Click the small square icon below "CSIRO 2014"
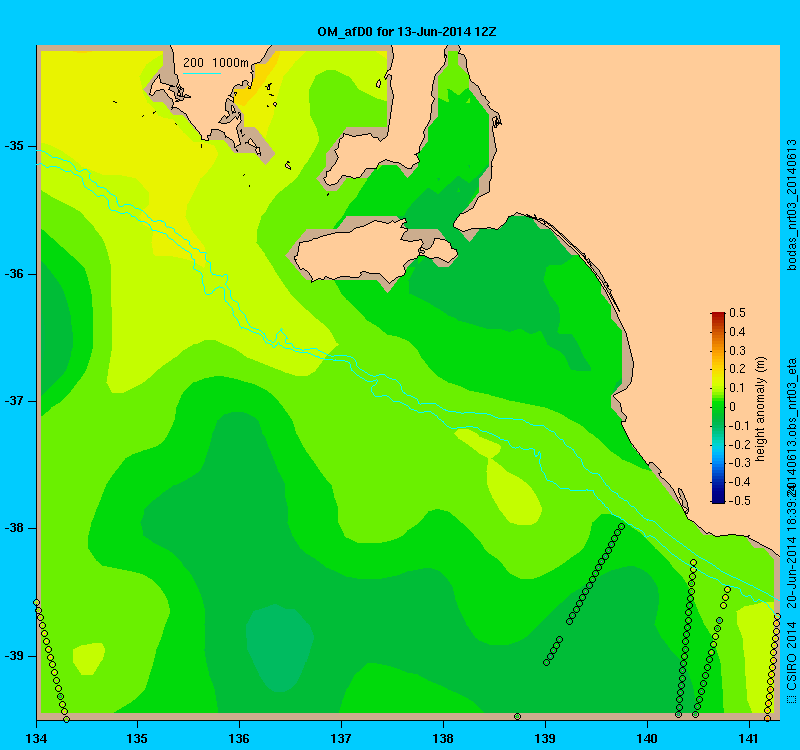 (791, 698)
